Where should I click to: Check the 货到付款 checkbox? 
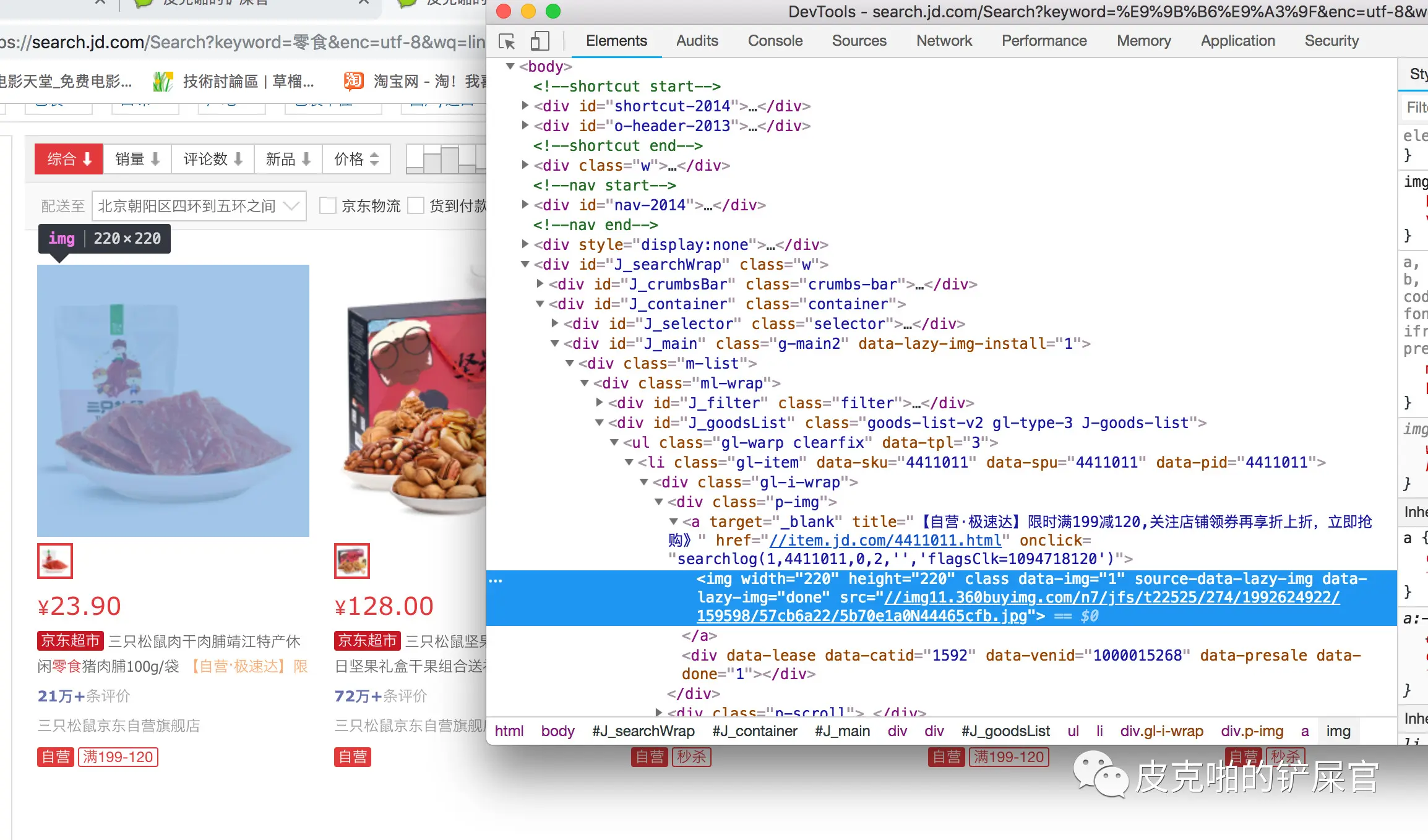416,205
